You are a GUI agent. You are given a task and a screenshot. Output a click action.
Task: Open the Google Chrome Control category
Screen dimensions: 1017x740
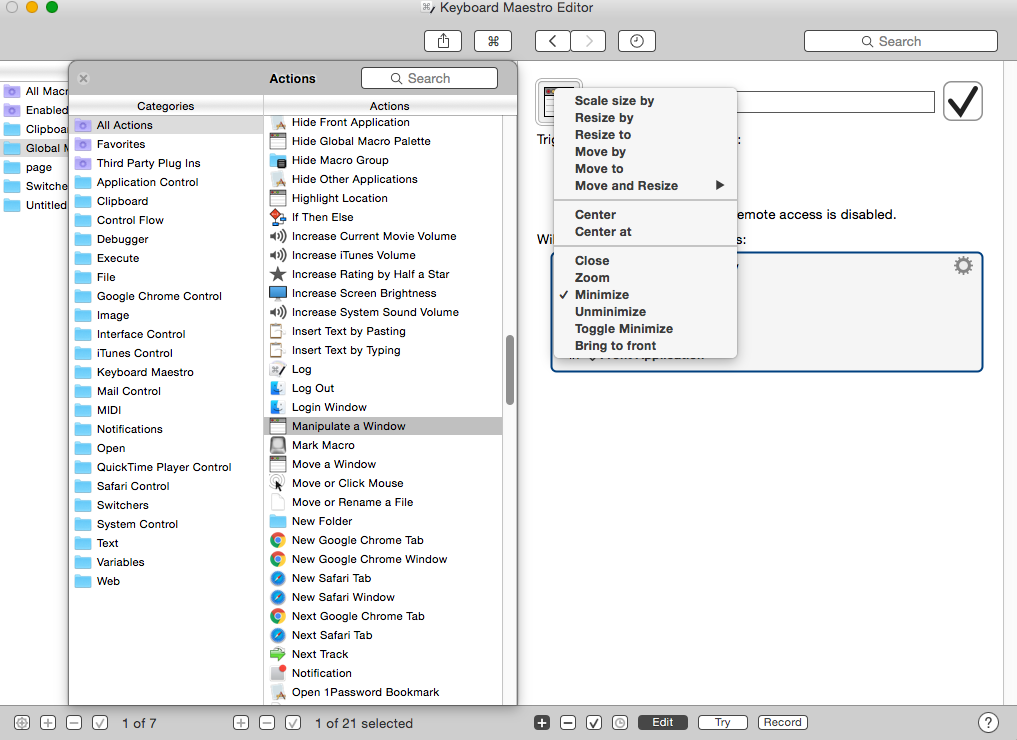(x=166, y=296)
